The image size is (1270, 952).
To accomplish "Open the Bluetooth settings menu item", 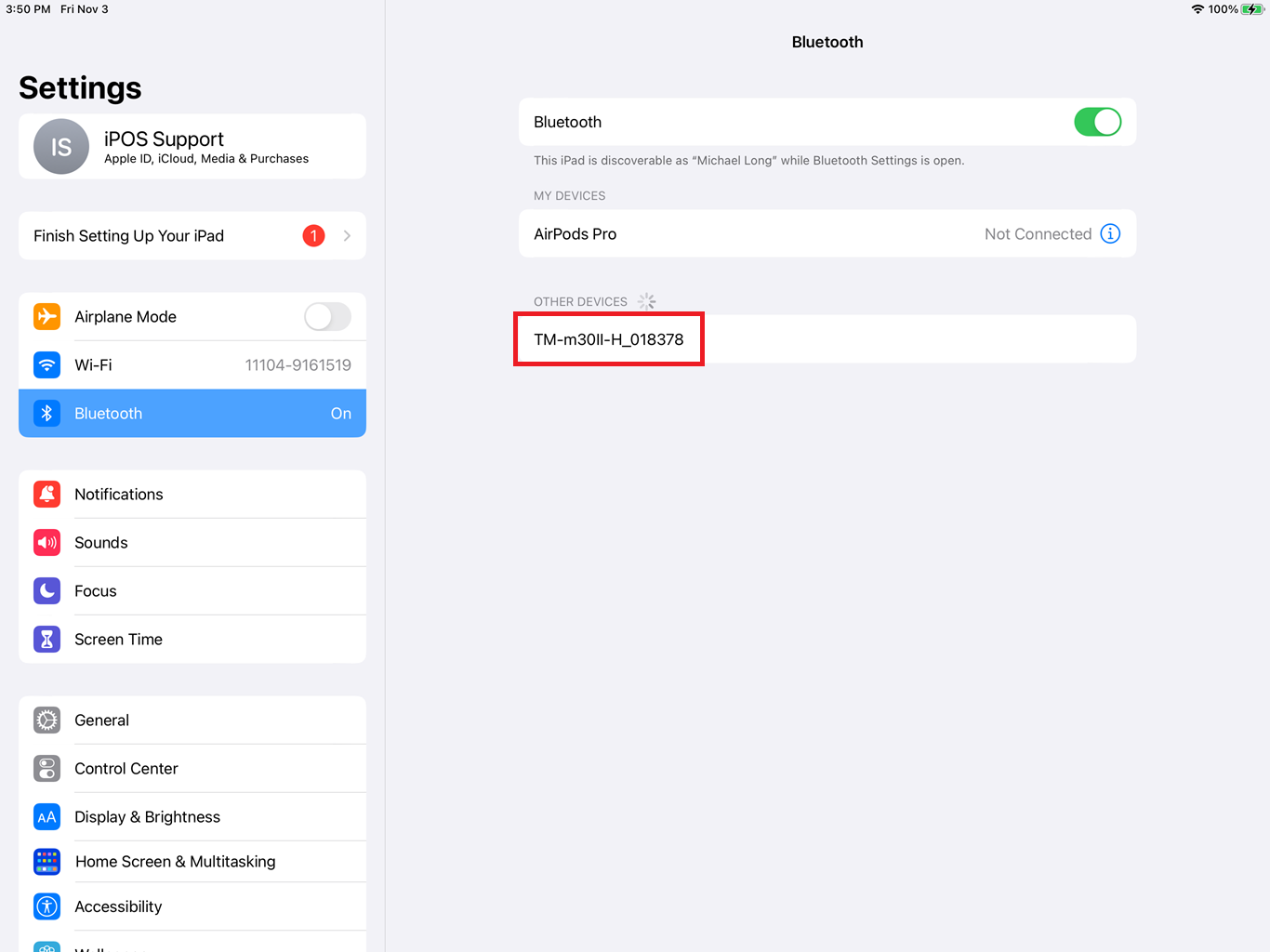I will pyautogui.click(x=192, y=413).
